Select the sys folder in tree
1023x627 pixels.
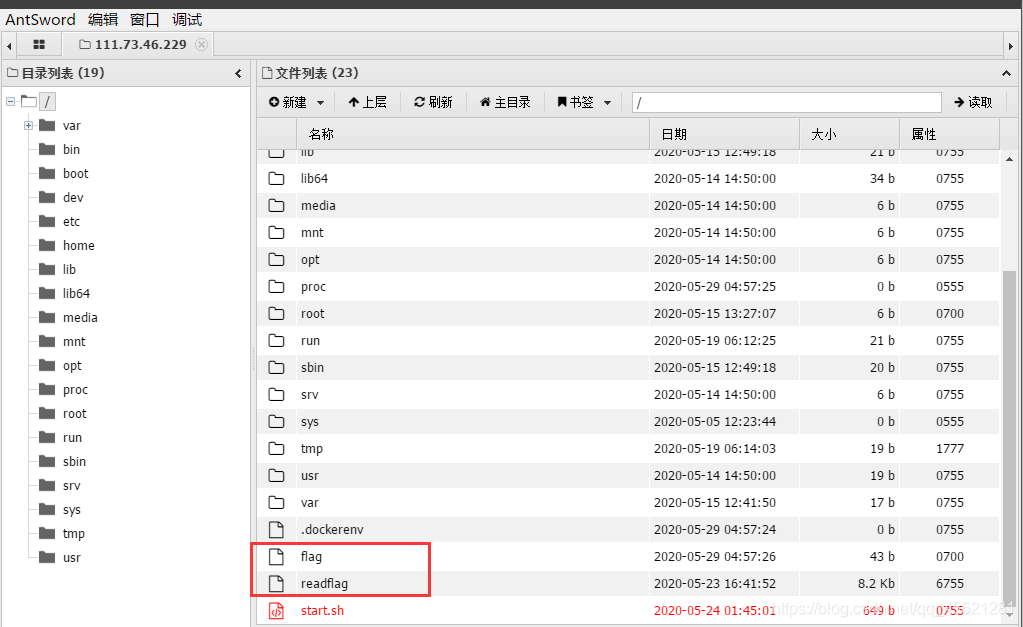click(71, 510)
